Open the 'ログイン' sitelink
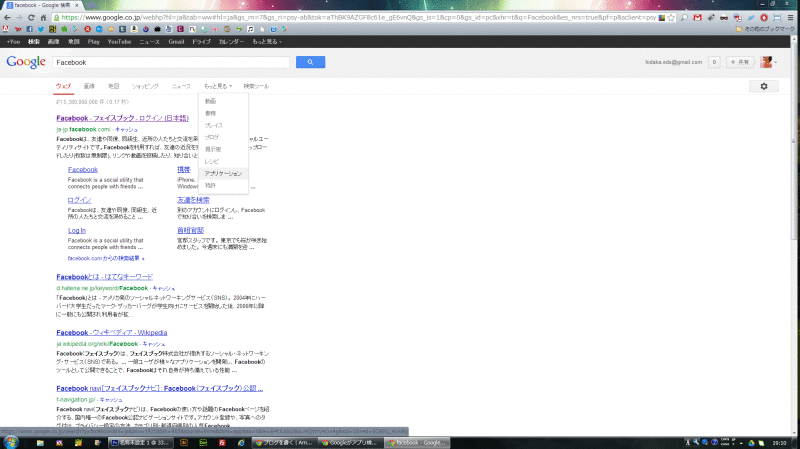This screenshot has width=800, height=449. click(x=79, y=200)
